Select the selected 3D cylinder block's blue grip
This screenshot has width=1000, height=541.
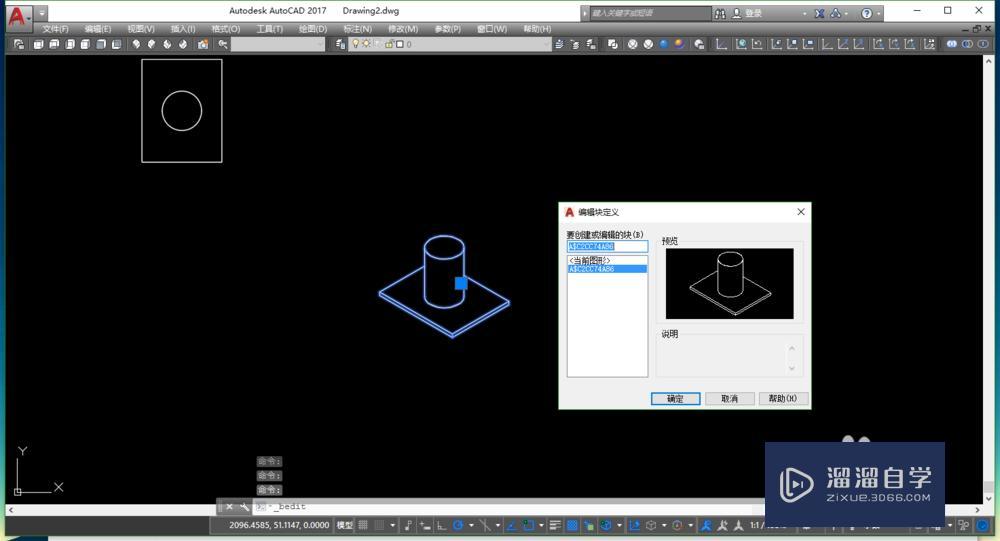(461, 283)
